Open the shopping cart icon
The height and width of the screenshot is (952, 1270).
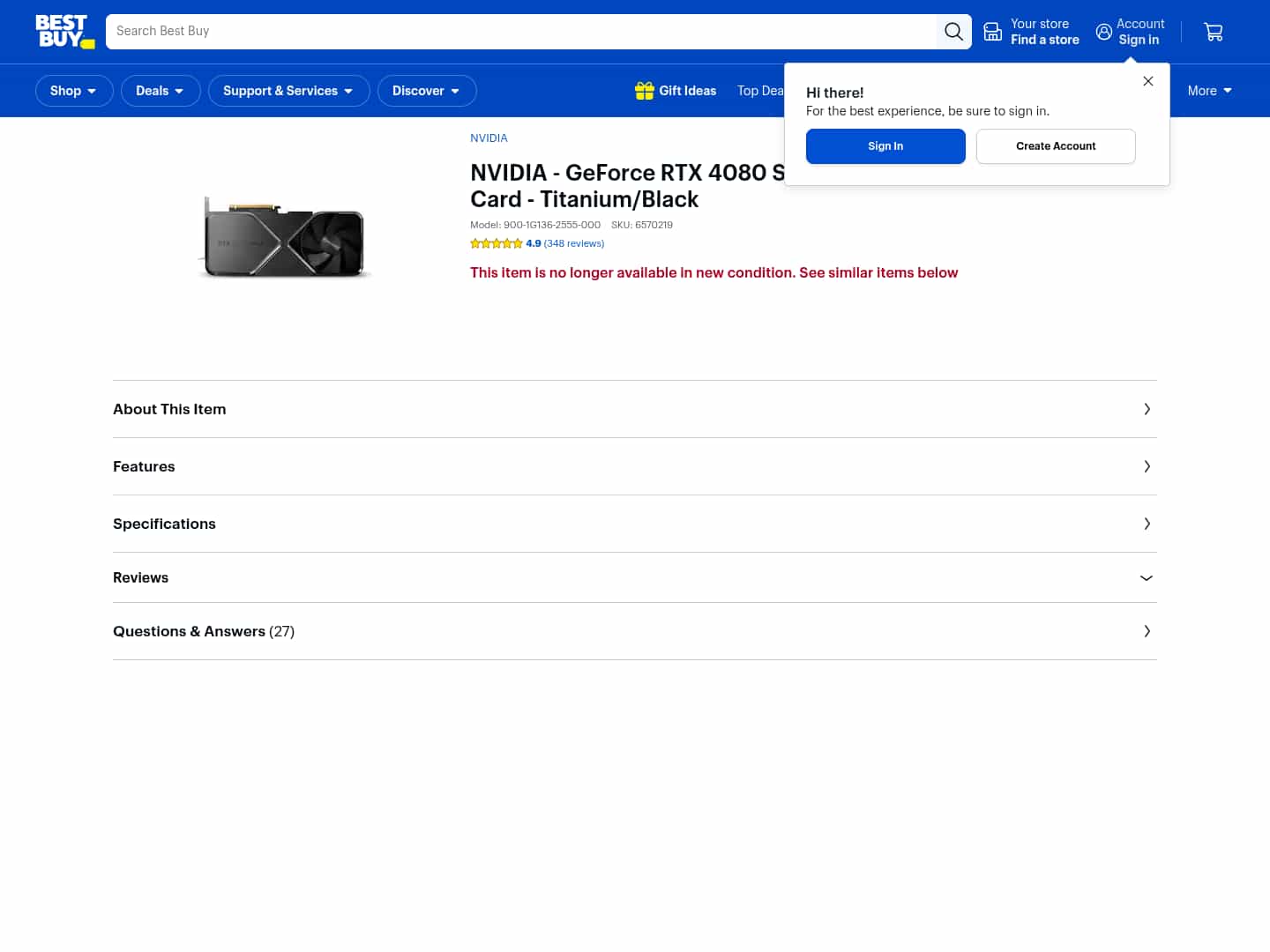click(x=1214, y=32)
